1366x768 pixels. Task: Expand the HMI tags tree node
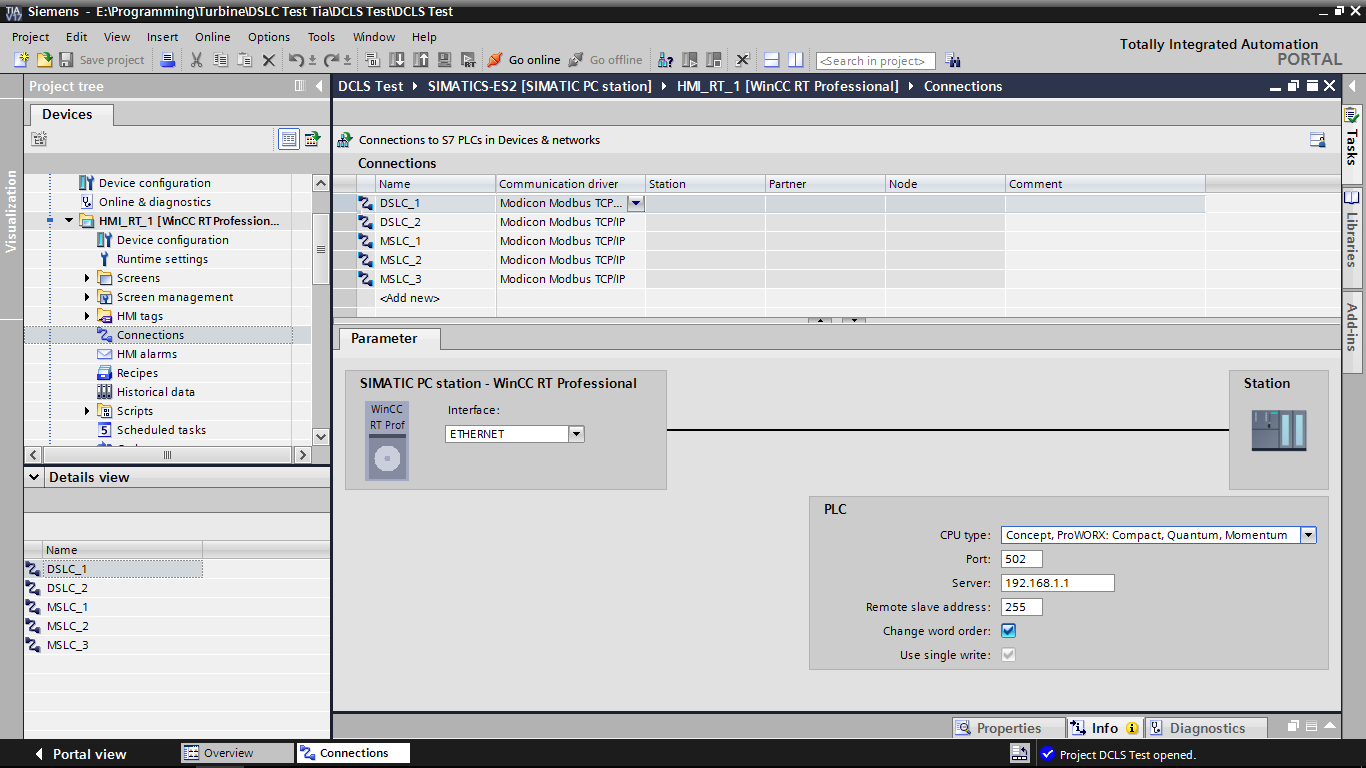click(x=87, y=316)
